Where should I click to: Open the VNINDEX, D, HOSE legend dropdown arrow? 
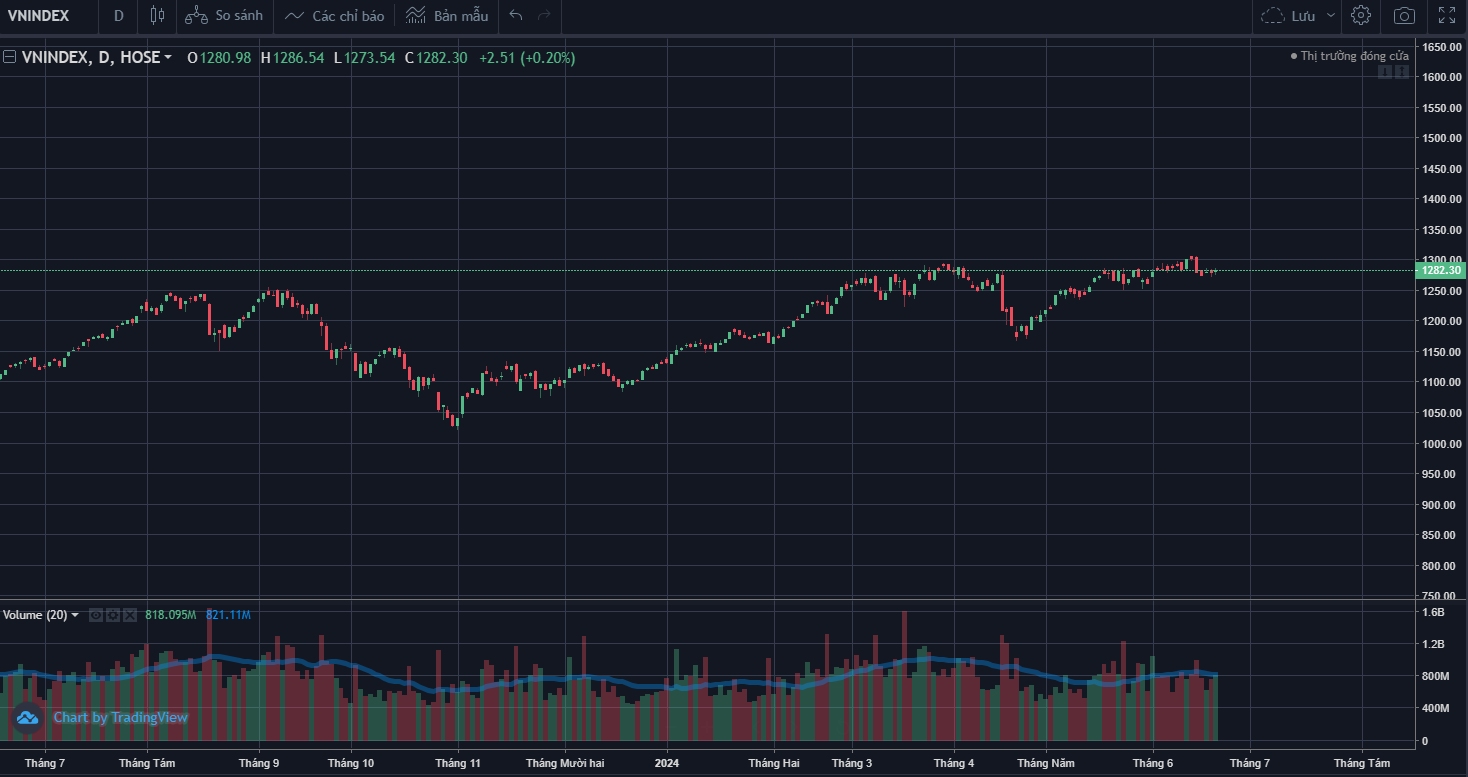click(167, 58)
